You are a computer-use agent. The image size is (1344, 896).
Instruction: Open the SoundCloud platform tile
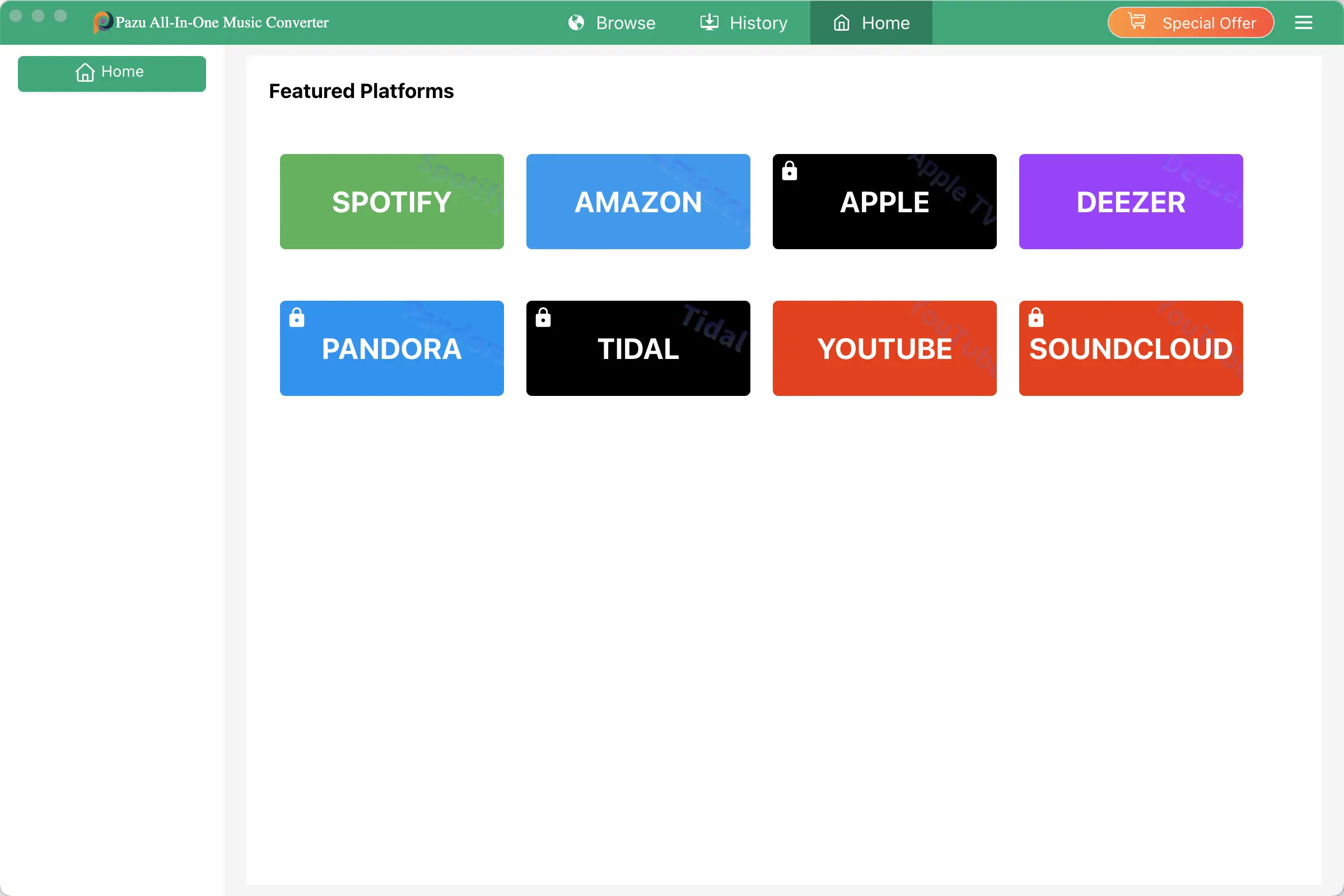point(1131,348)
